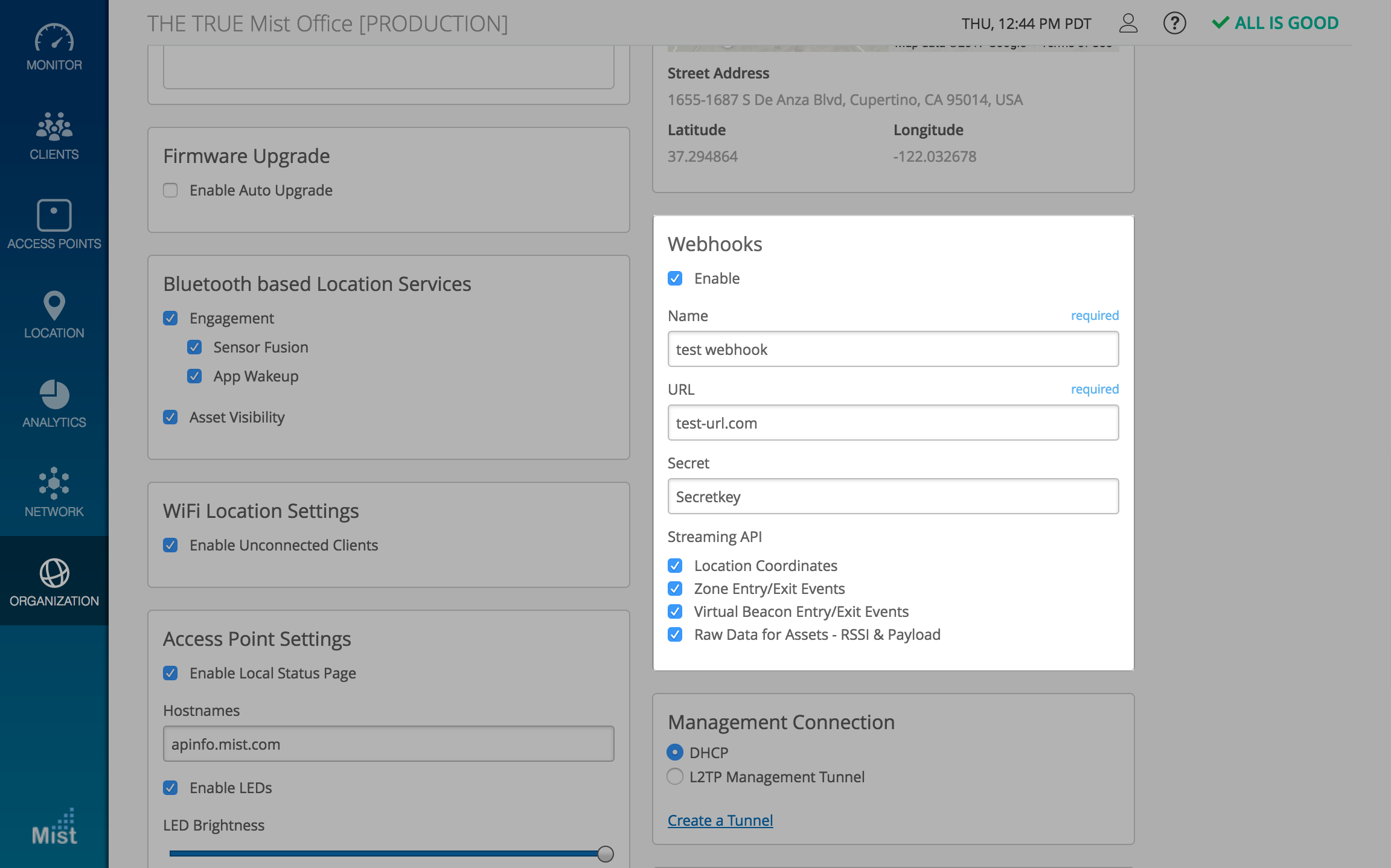
Task: Disable Sensor Fusion checkbox
Action: click(x=194, y=347)
